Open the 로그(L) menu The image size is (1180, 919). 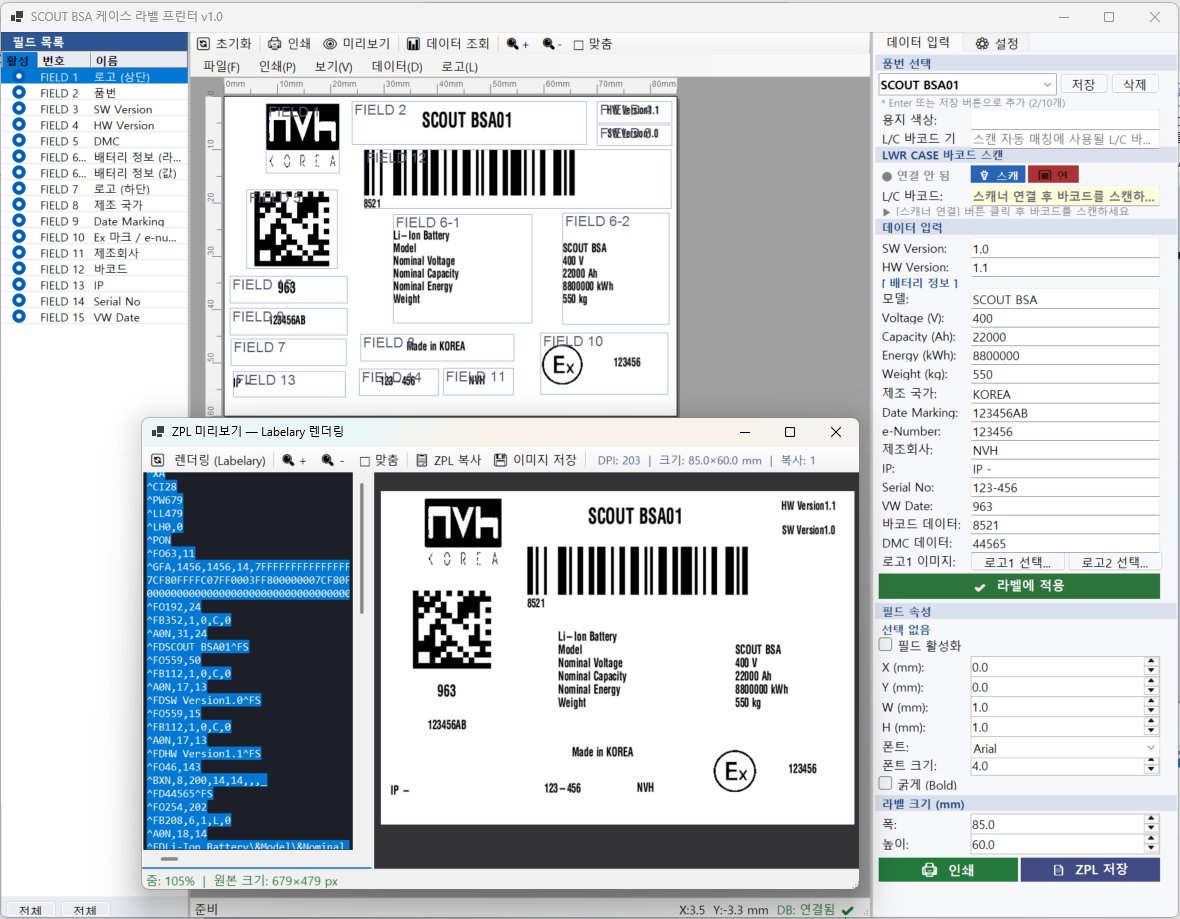[x=459, y=66]
